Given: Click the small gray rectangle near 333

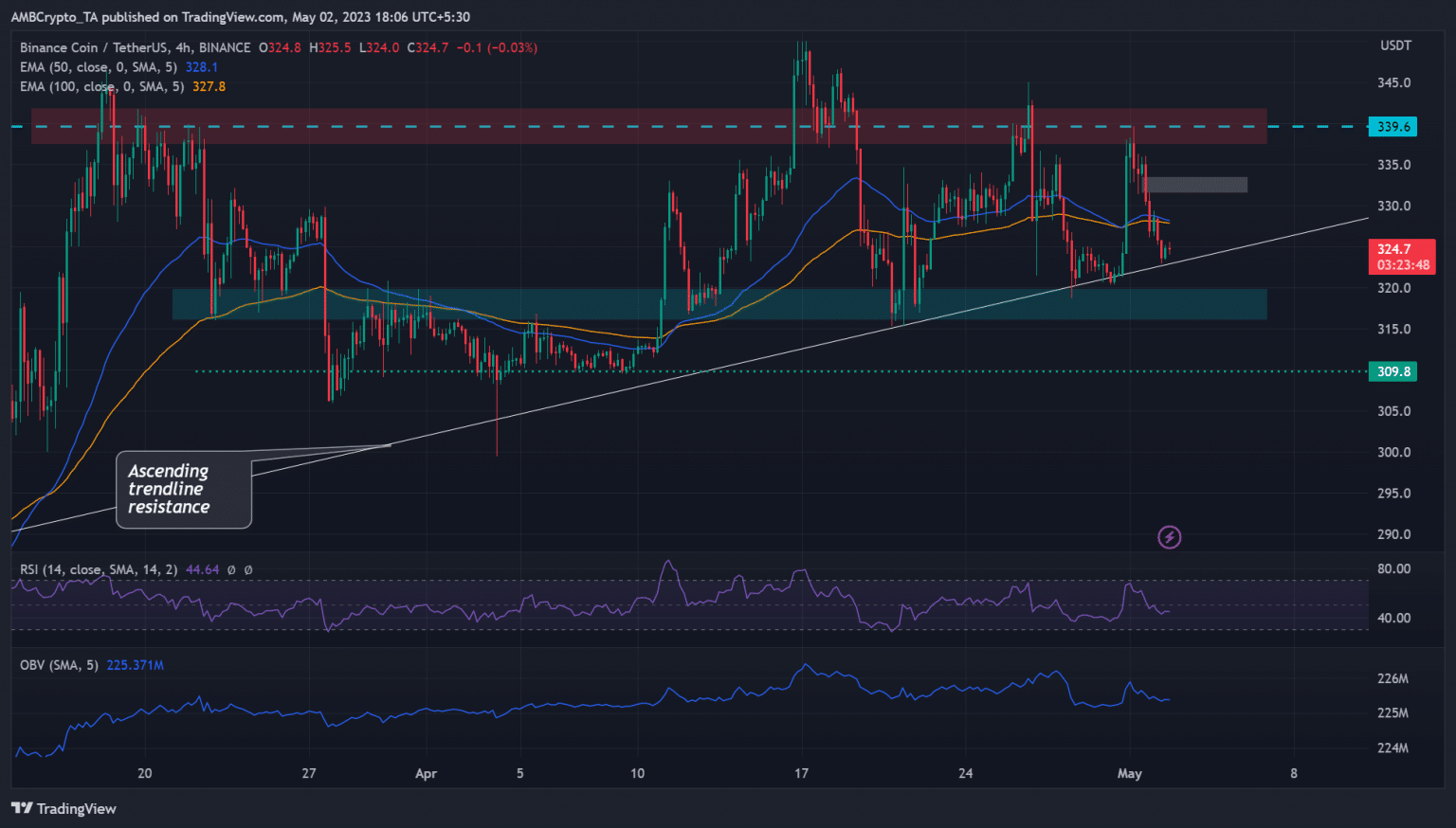Looking at the screenshot, I should tap(1194, 185).
